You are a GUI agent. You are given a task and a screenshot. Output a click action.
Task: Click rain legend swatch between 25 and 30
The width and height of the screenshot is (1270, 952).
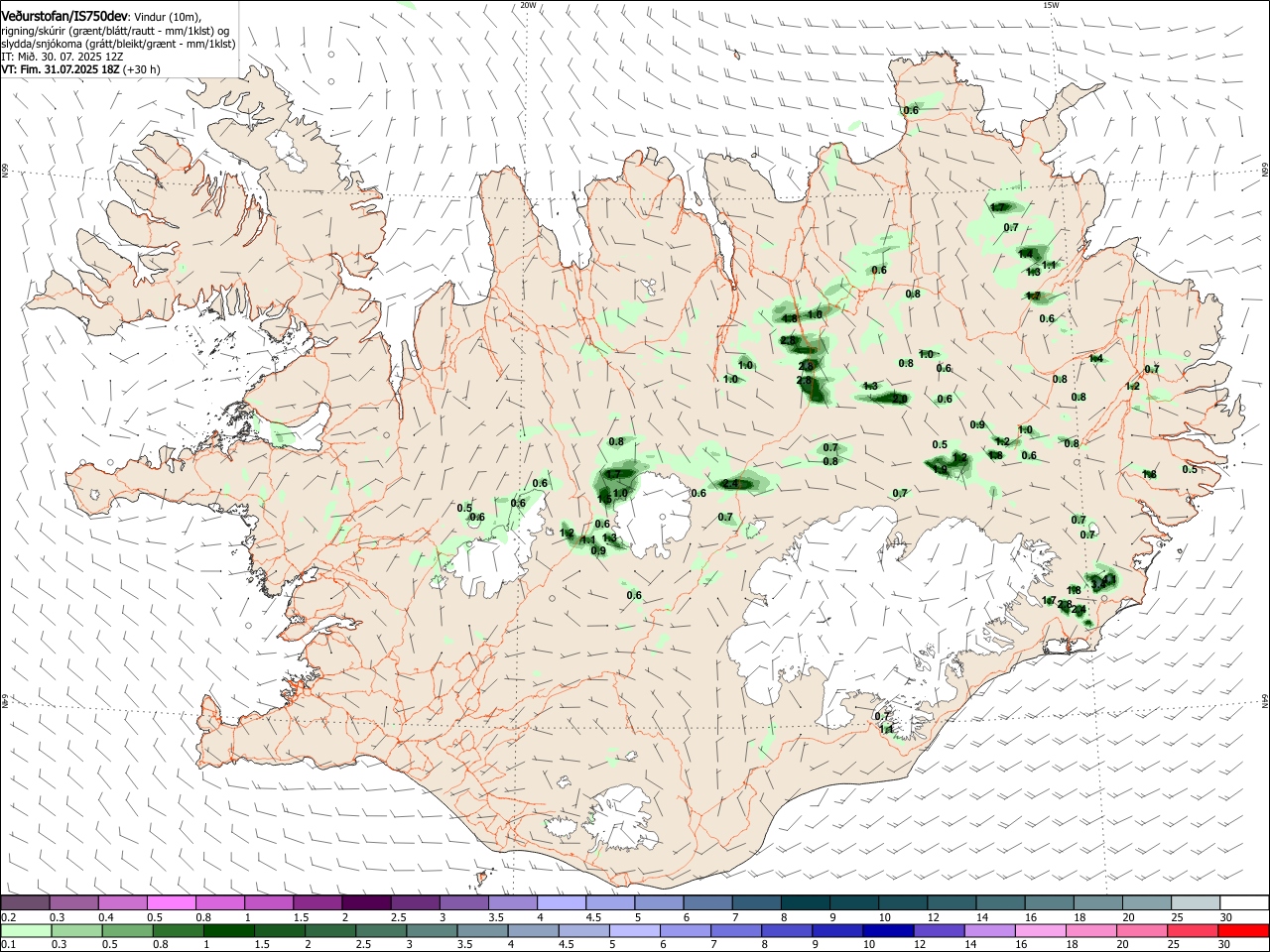coord(1196,930)
